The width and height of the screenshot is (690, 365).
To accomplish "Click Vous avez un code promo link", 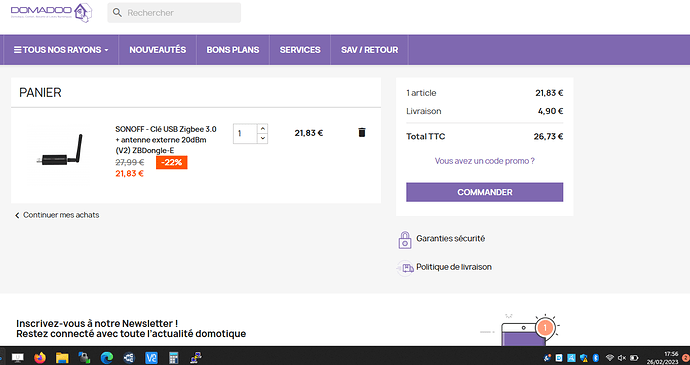I will [484, 161].
